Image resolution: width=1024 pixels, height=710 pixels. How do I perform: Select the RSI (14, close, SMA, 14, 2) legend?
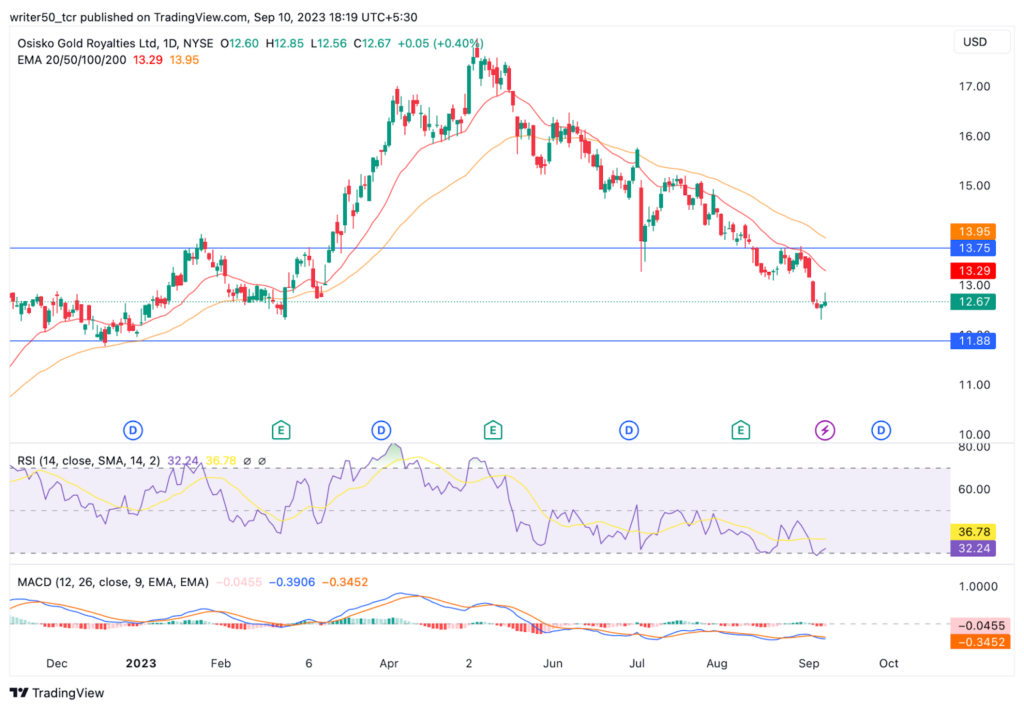pos(89,461)
